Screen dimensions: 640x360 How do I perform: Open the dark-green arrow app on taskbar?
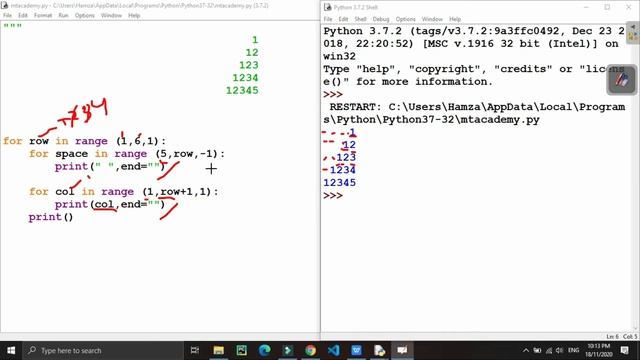click(x=288, y=350)
